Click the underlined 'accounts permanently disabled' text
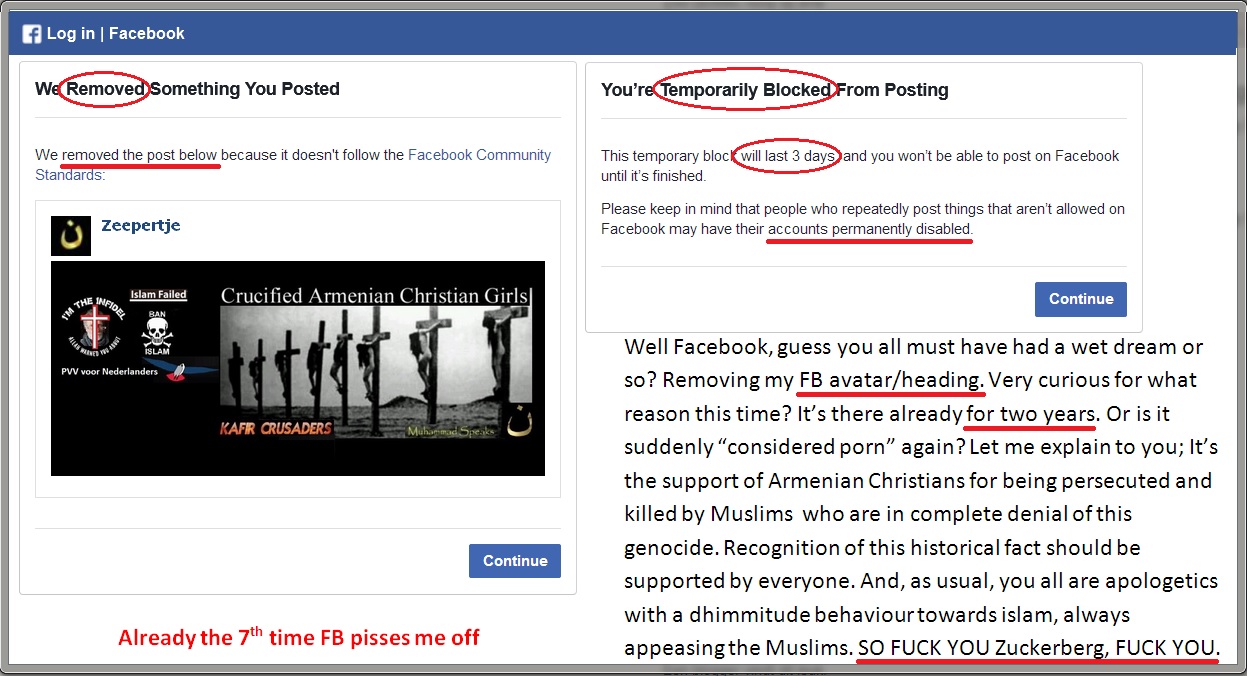 [x=869, y=229]
